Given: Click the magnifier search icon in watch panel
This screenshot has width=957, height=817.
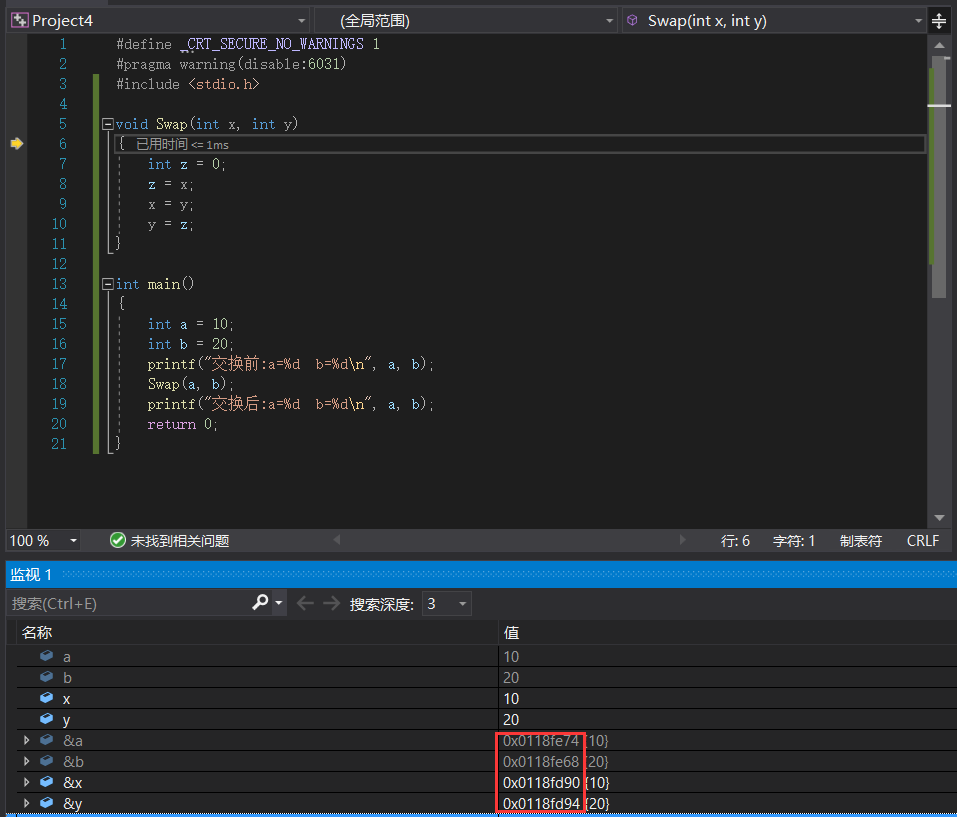Looking at the screenshot, I should pyautogui.click(x=260, y=603).
